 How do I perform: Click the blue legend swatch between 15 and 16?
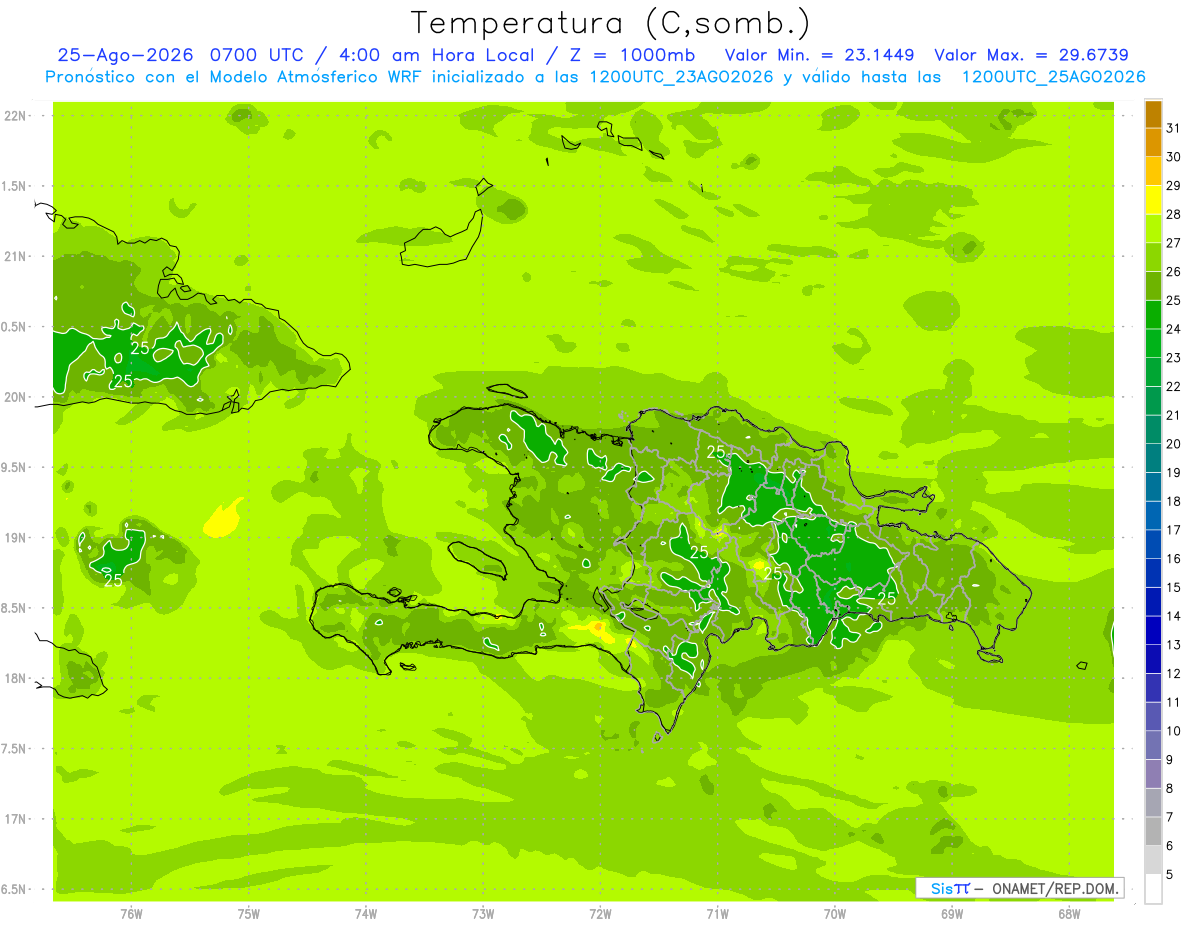(x=1153, y=573)
